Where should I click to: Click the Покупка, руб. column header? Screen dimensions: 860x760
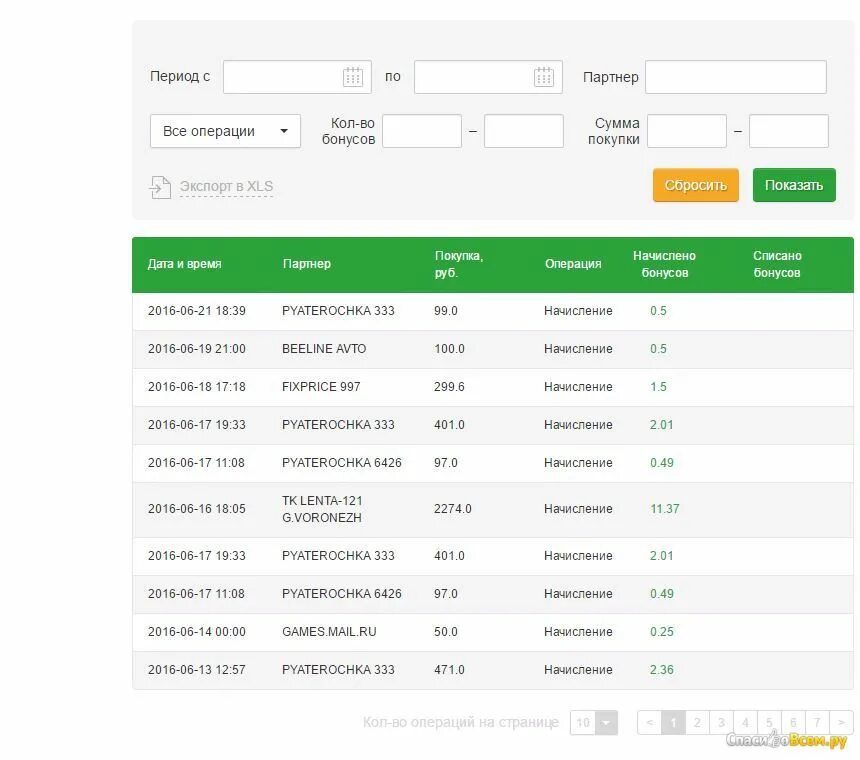[459, 264]
